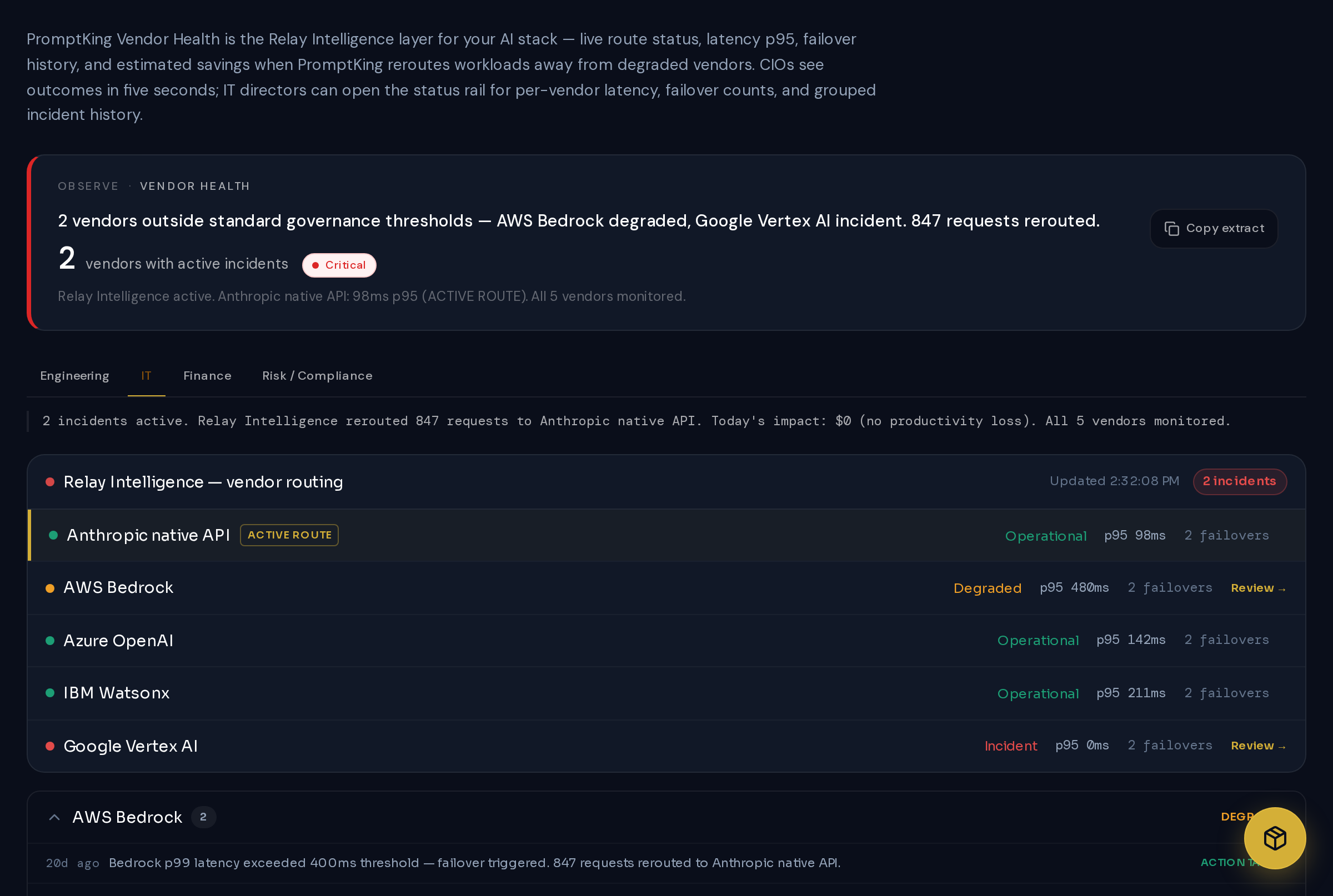
Task: Select the AWS Bedrock vendor row name
Action: [118, 588]
